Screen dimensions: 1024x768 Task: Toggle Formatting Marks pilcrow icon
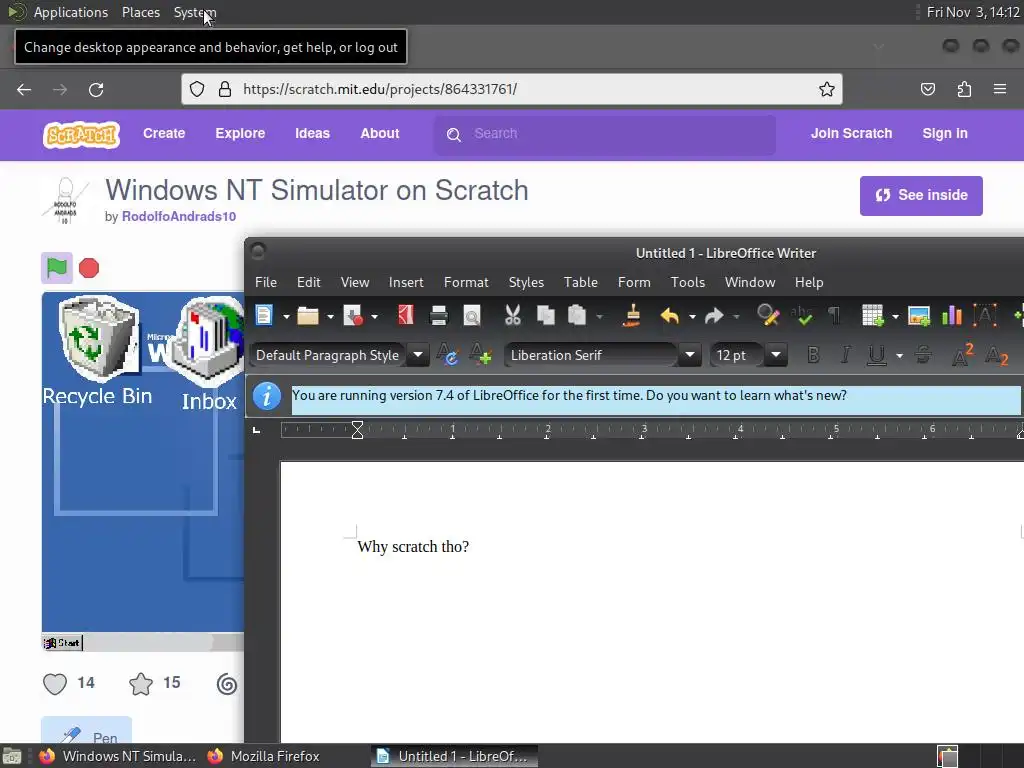click(x=835, y=316)
